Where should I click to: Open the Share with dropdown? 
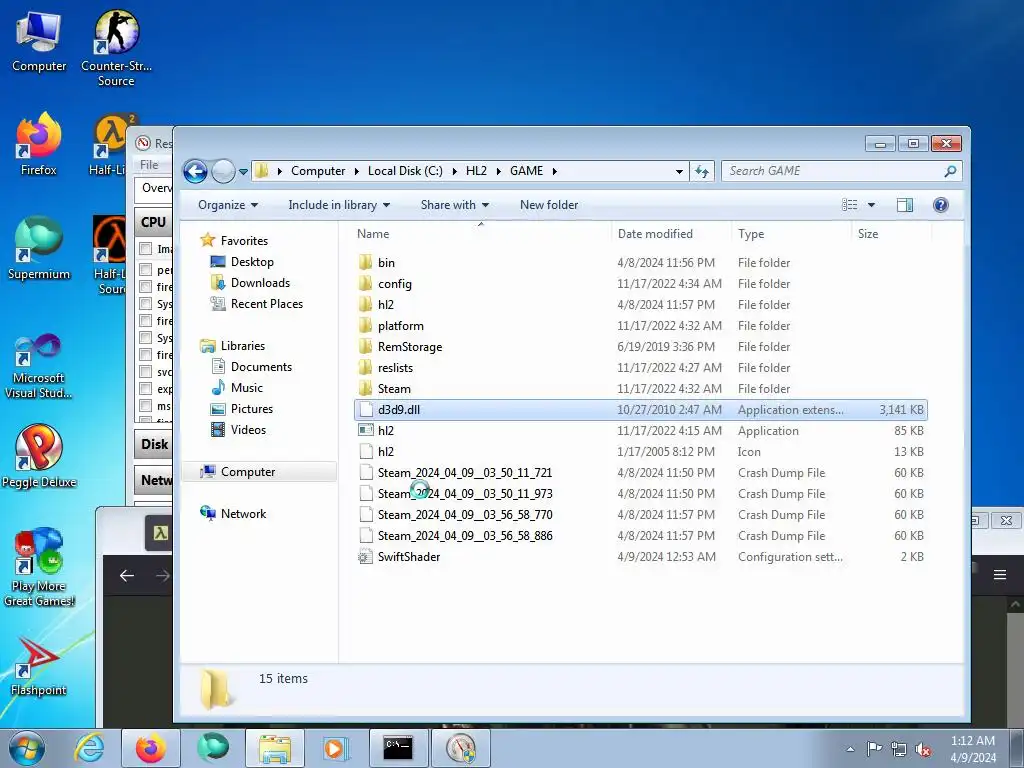(455, 205)
